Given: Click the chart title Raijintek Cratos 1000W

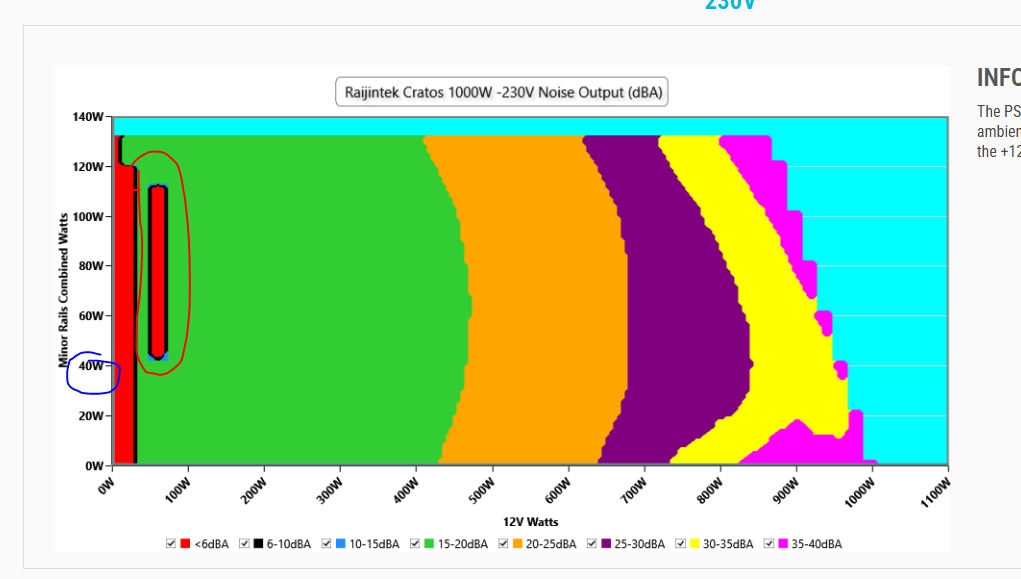Looking at the screenshot, I should (x=501, y=92).
